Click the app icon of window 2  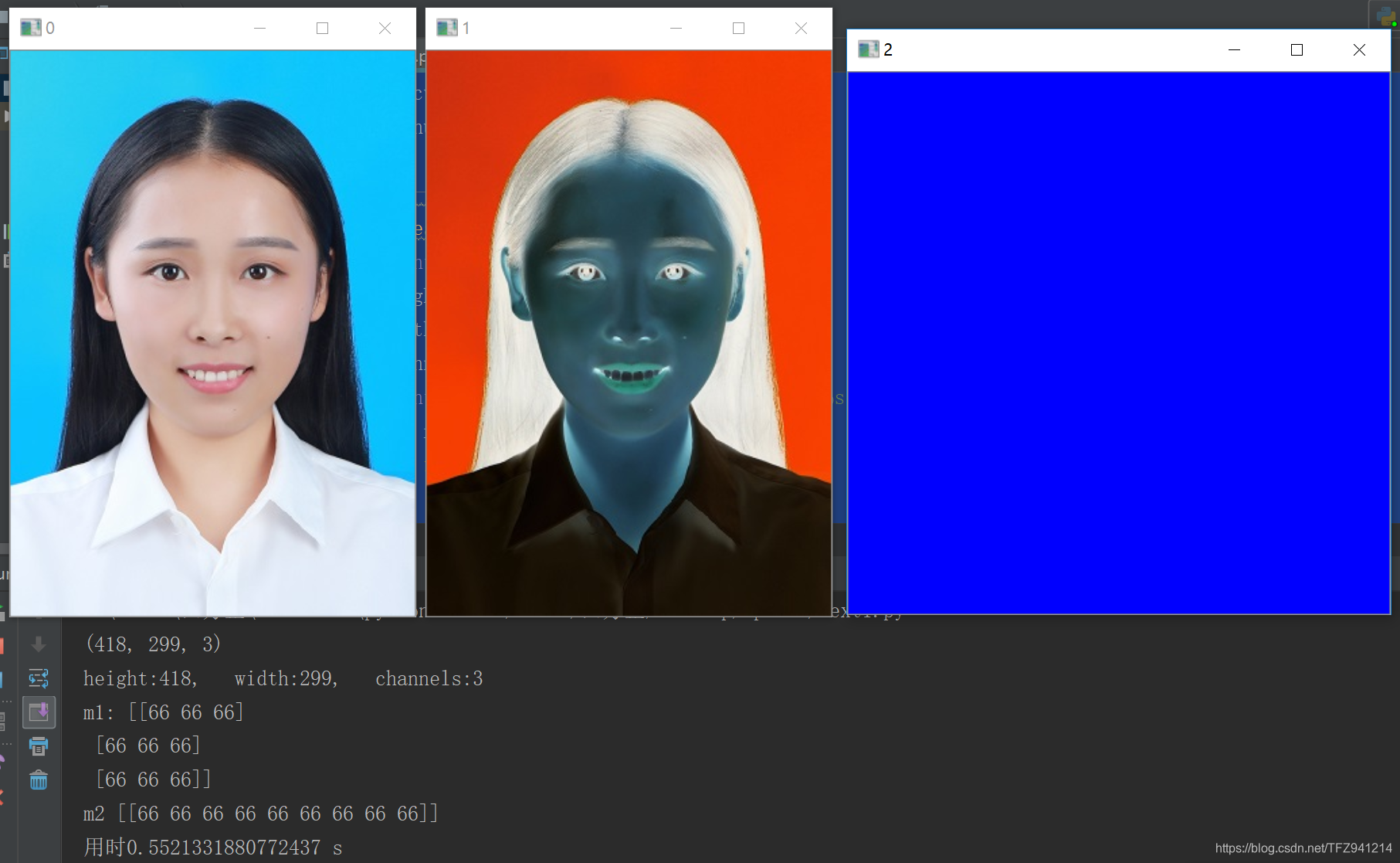pyautogui.click(x=869, y=49)
